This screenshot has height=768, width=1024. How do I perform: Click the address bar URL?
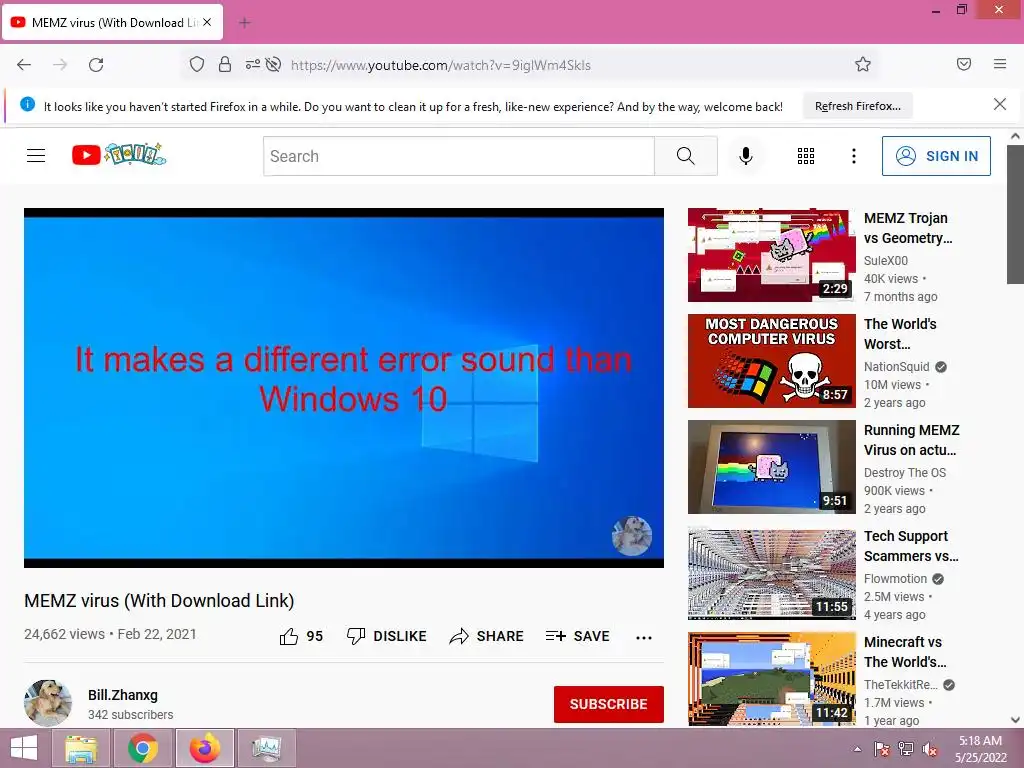pos(441,65)
